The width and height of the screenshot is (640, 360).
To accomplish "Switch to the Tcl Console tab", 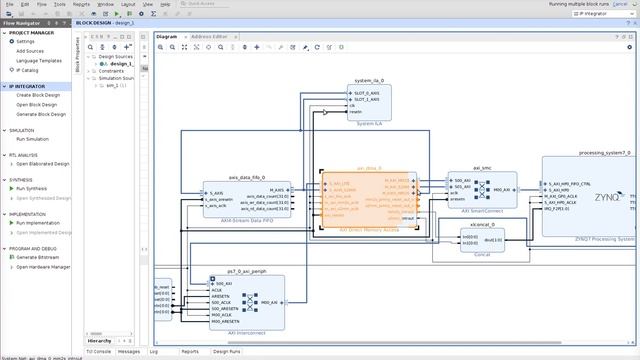I will tap(98, 351).
